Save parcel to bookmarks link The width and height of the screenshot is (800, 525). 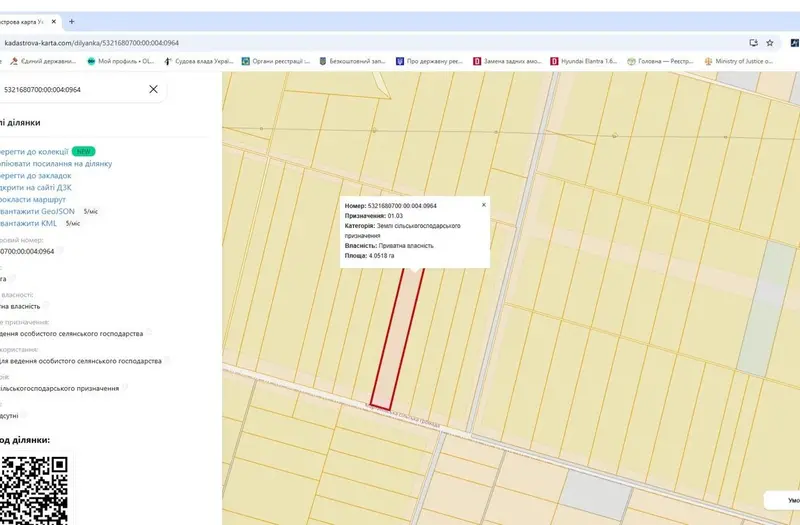pyautogui.click(x=35, y=176)
